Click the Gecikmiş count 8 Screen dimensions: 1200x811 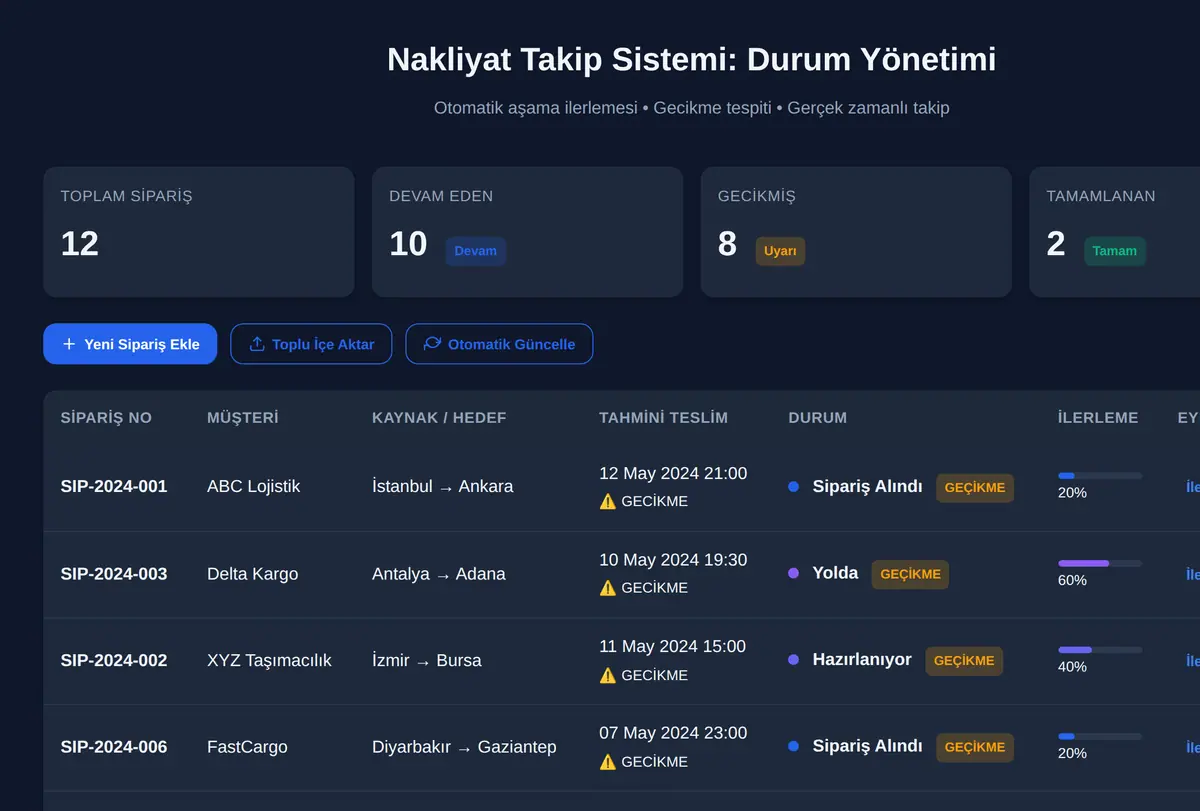coord(727,244)
